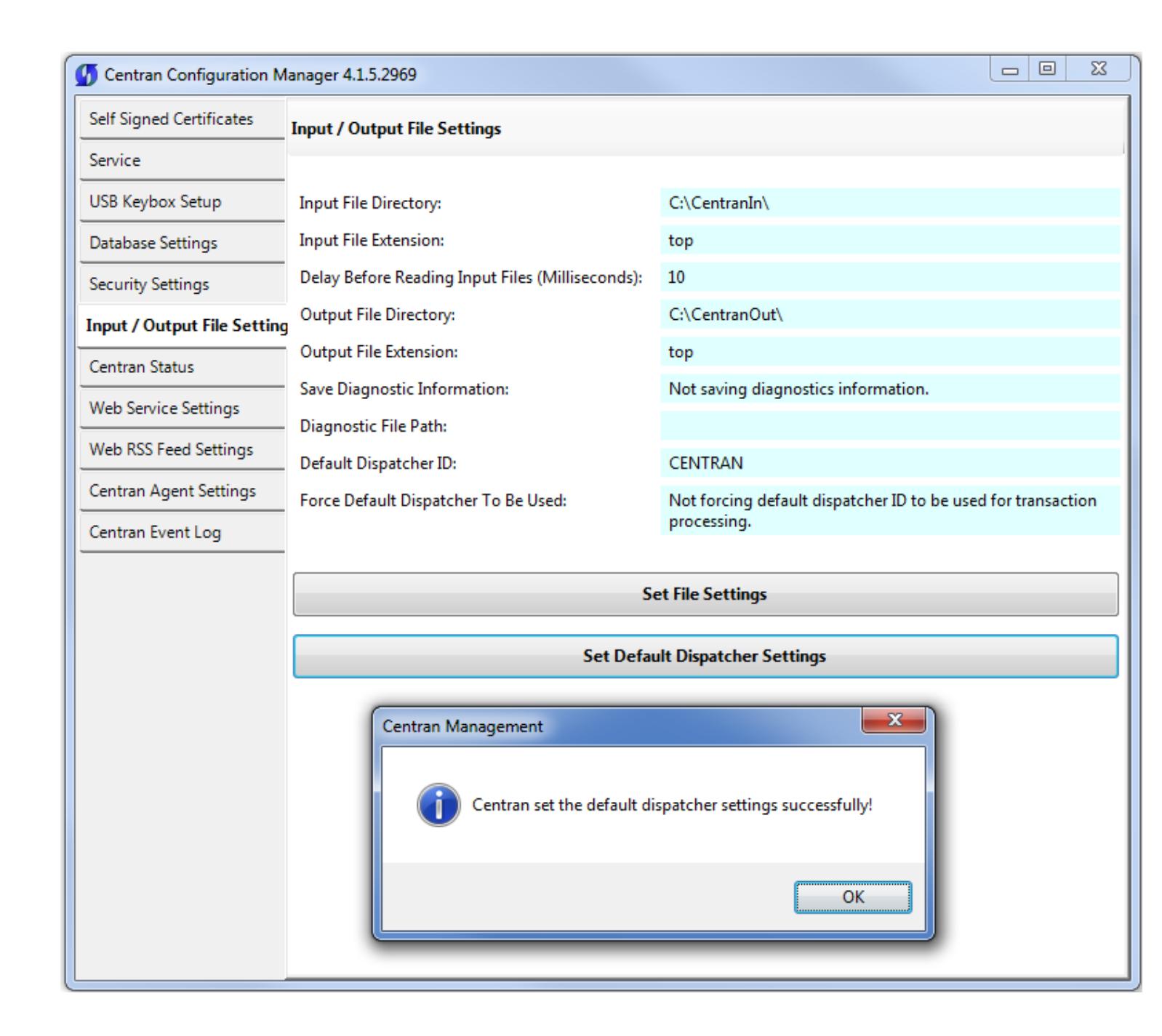The image size is (1162, 1036).
Task: Switch to Web Service Settings tab
Action: pyautogui.click(x=182, y=409)
